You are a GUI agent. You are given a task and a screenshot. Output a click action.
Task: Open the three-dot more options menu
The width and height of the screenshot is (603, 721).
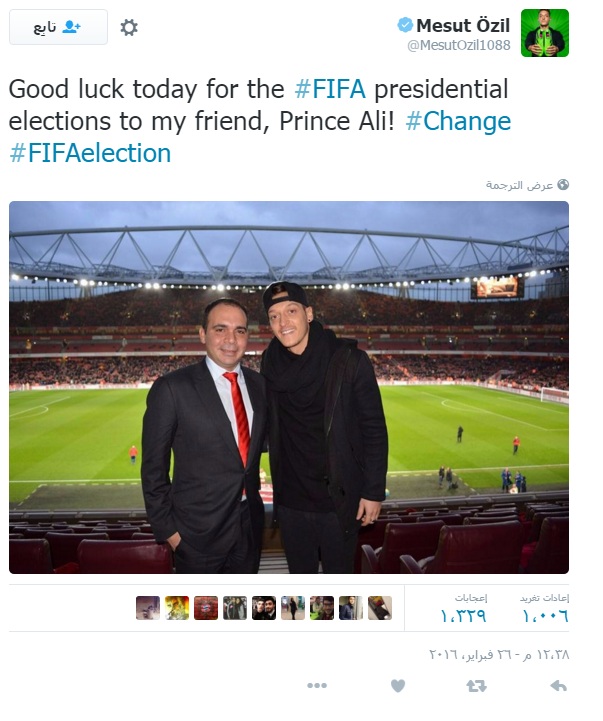click(x=317, y=685)
